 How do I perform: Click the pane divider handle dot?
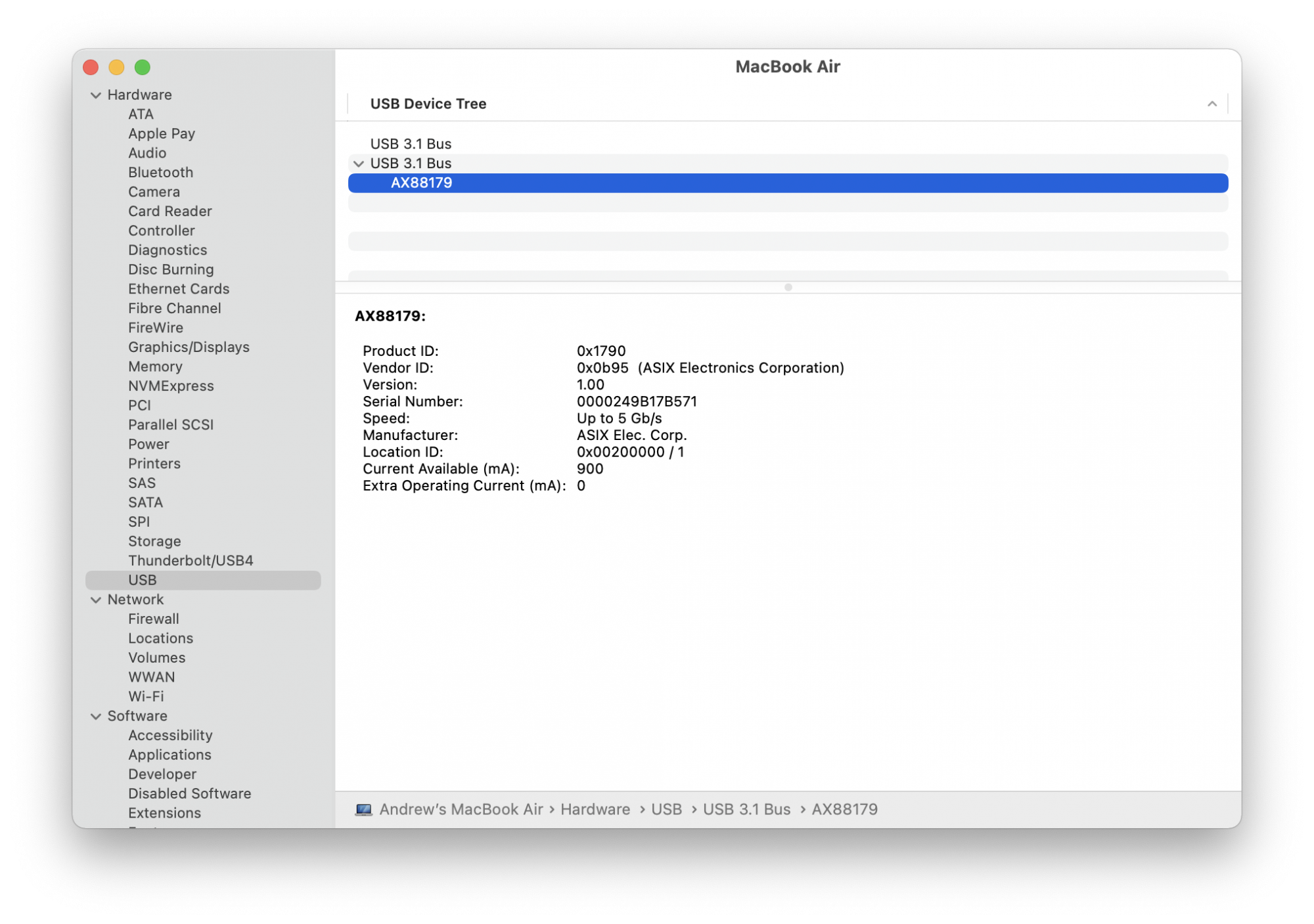[788, 287]
